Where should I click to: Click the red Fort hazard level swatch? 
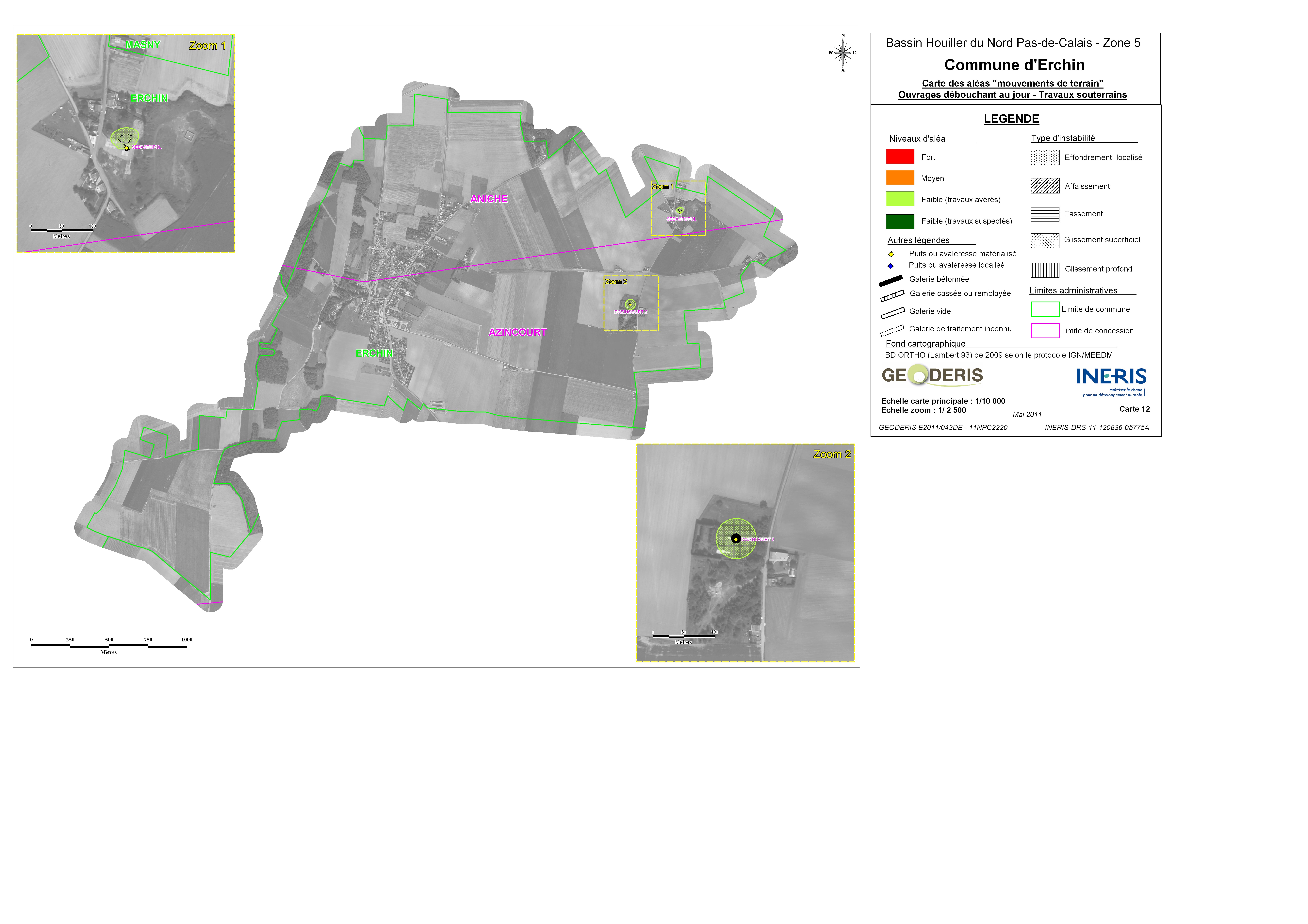tap(900, 157)
